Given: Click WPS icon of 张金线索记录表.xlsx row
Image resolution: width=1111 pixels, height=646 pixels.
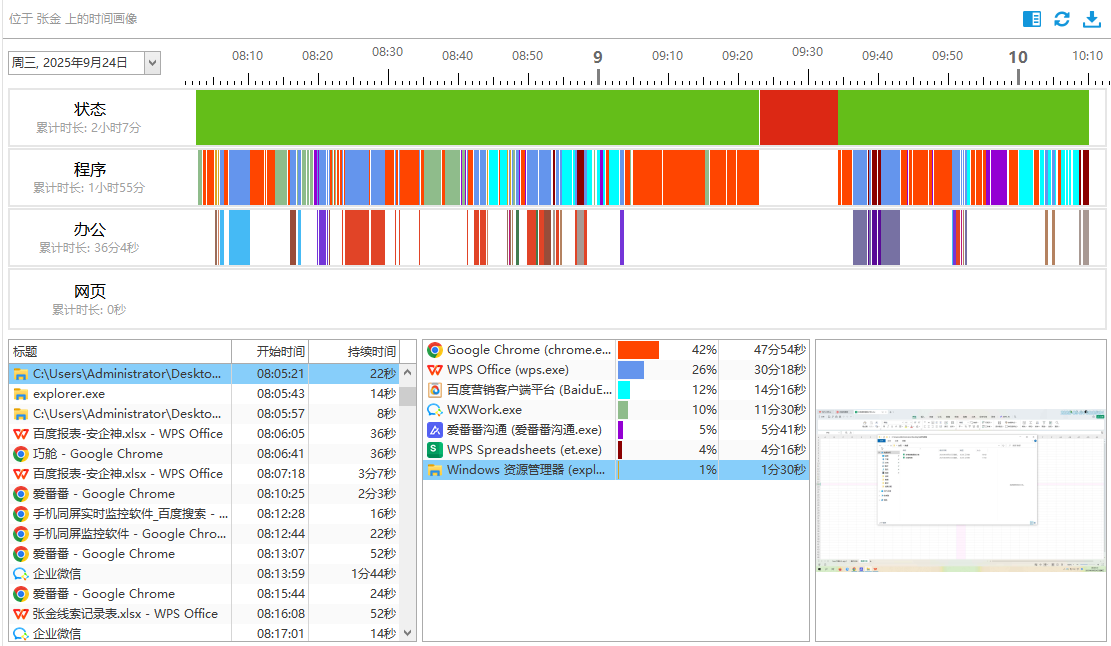Looking at the screenshot, I should pos(21,614).
